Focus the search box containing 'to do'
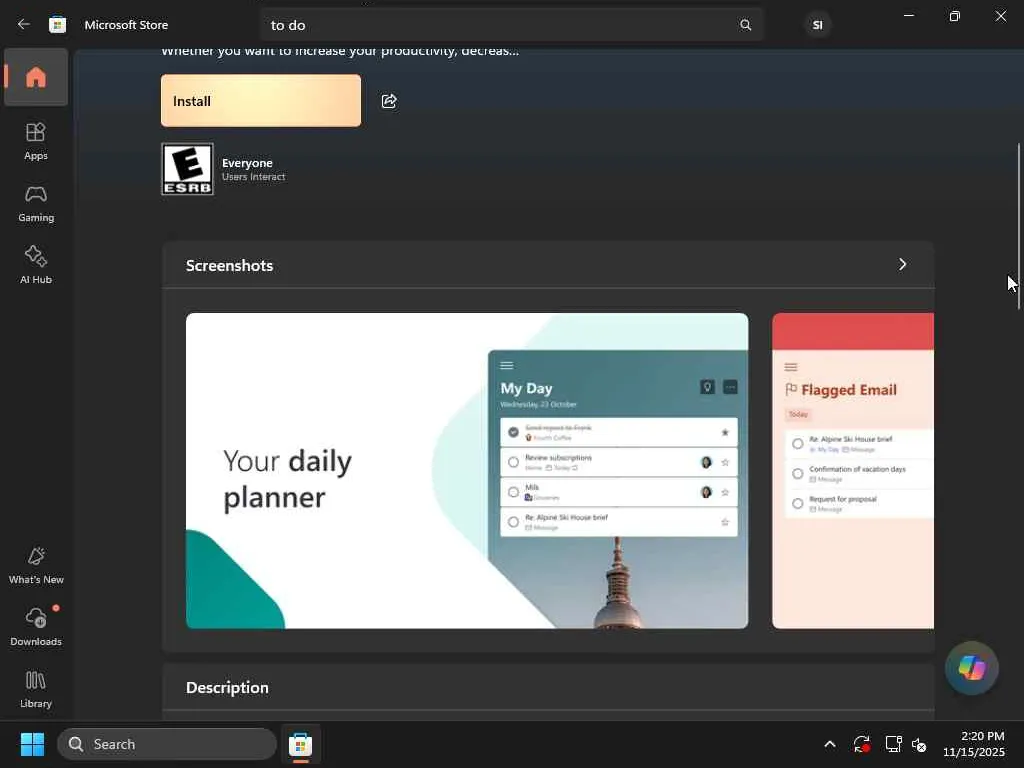 click(511, 25)
